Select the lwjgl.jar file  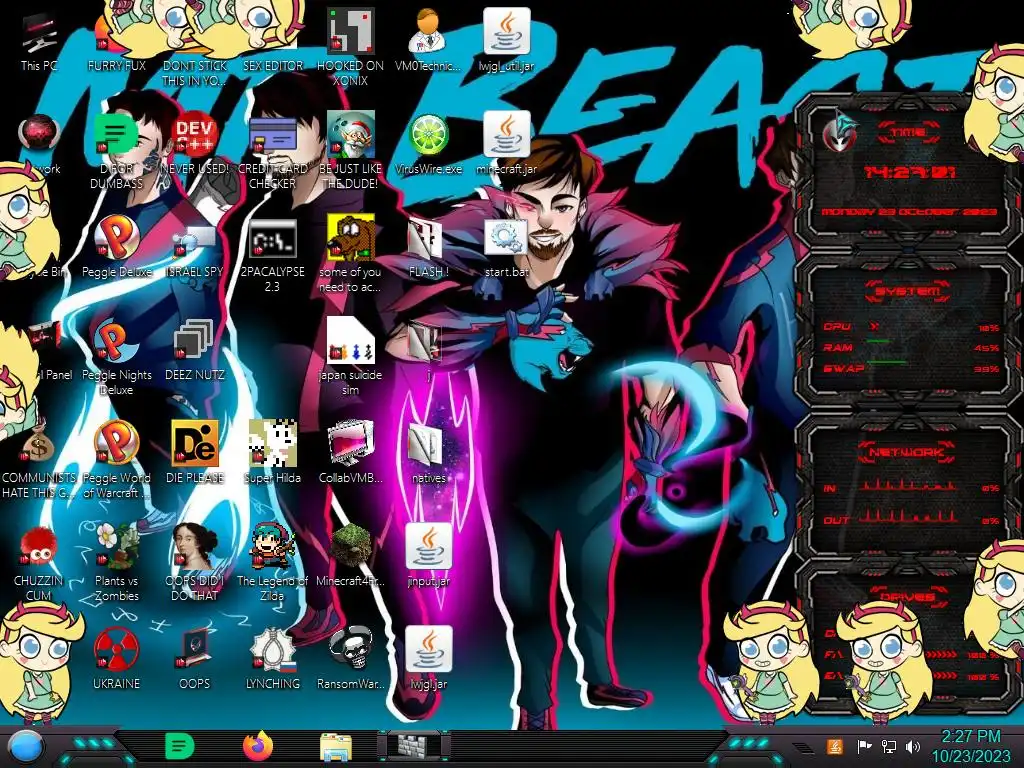pos(428,658)
